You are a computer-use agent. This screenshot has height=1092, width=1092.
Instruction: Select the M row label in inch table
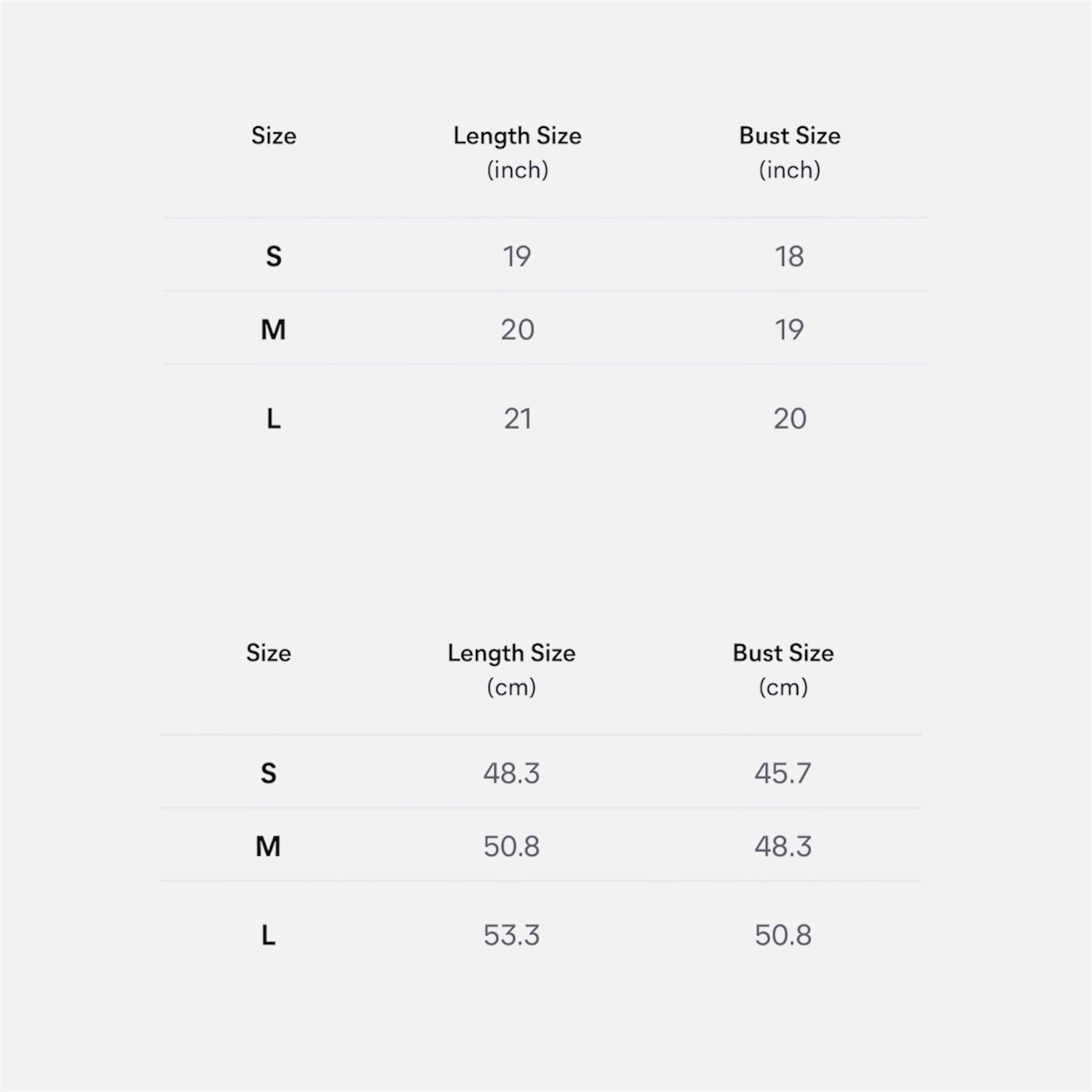(273, 330)
